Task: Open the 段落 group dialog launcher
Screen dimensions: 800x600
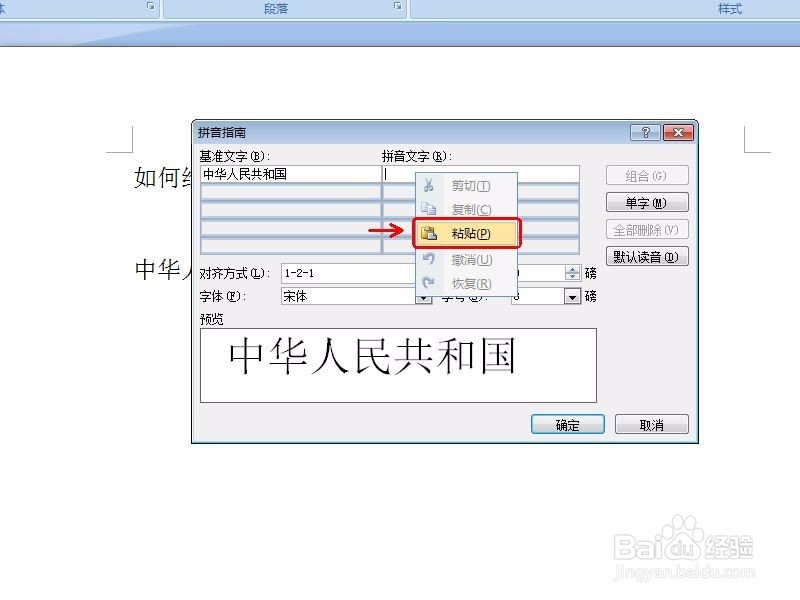Action: click(396, 7)
